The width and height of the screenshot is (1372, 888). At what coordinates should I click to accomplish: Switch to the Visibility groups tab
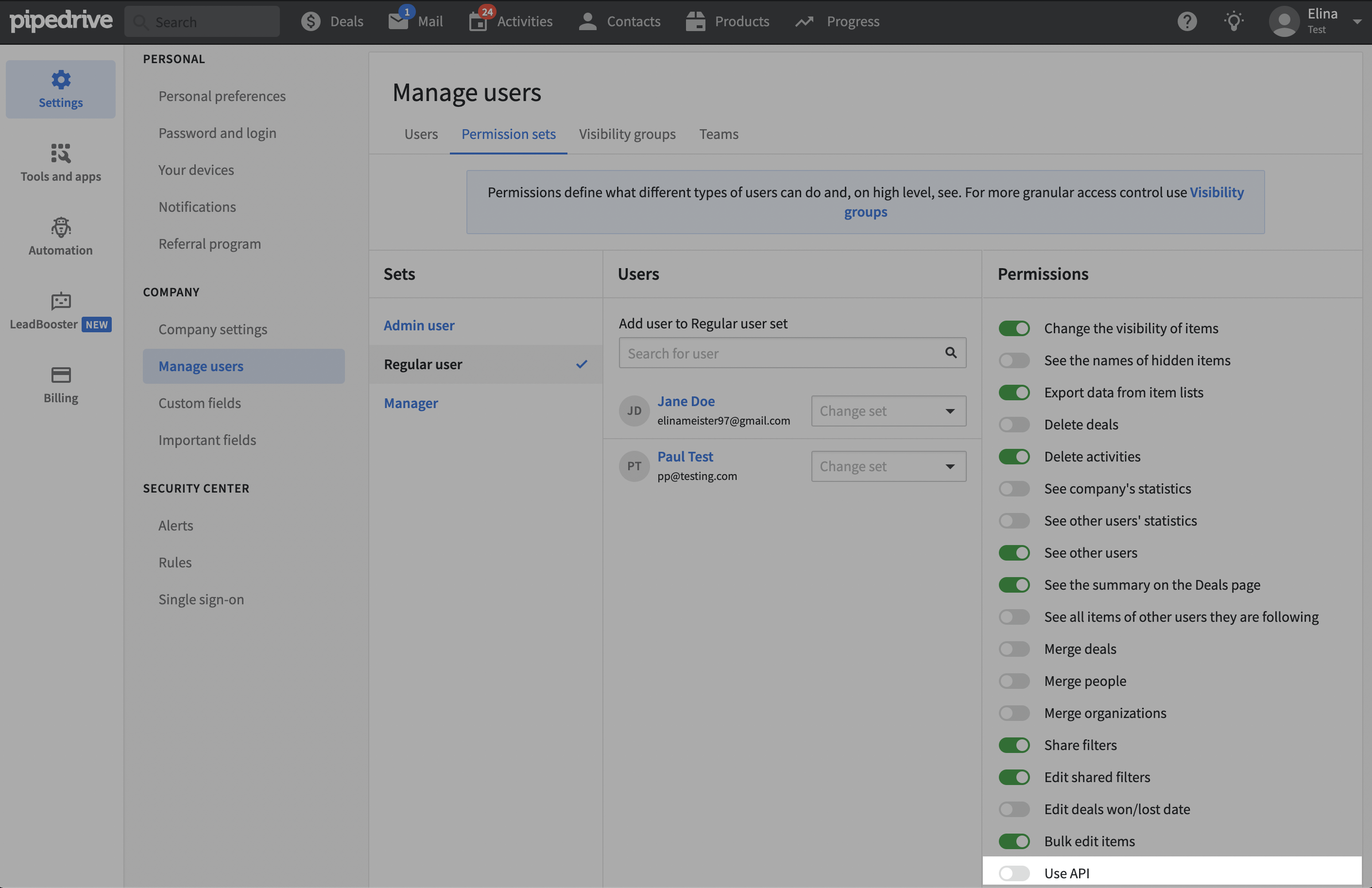coord(627,134)
